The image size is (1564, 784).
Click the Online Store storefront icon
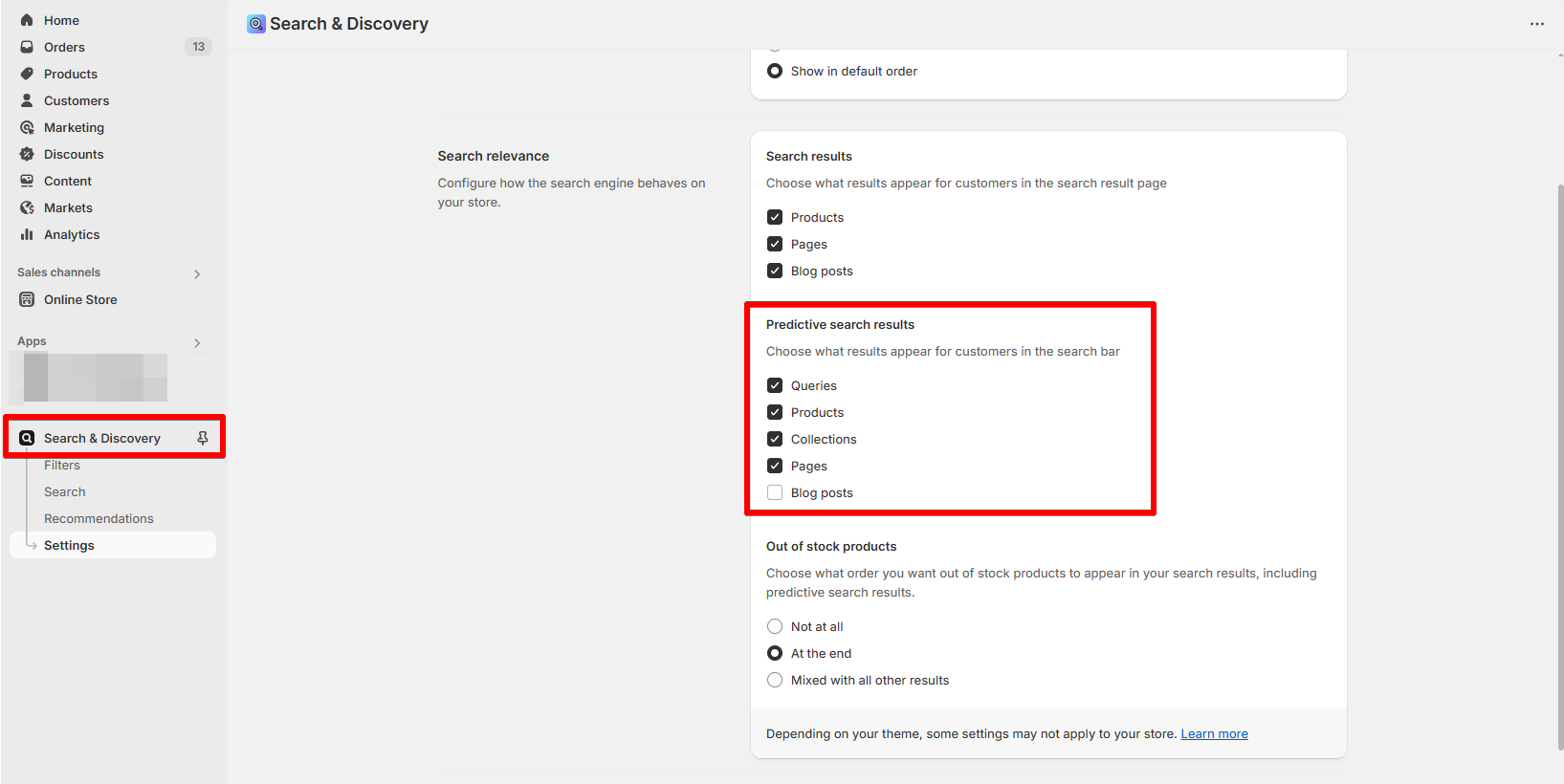tap(27, 299)
